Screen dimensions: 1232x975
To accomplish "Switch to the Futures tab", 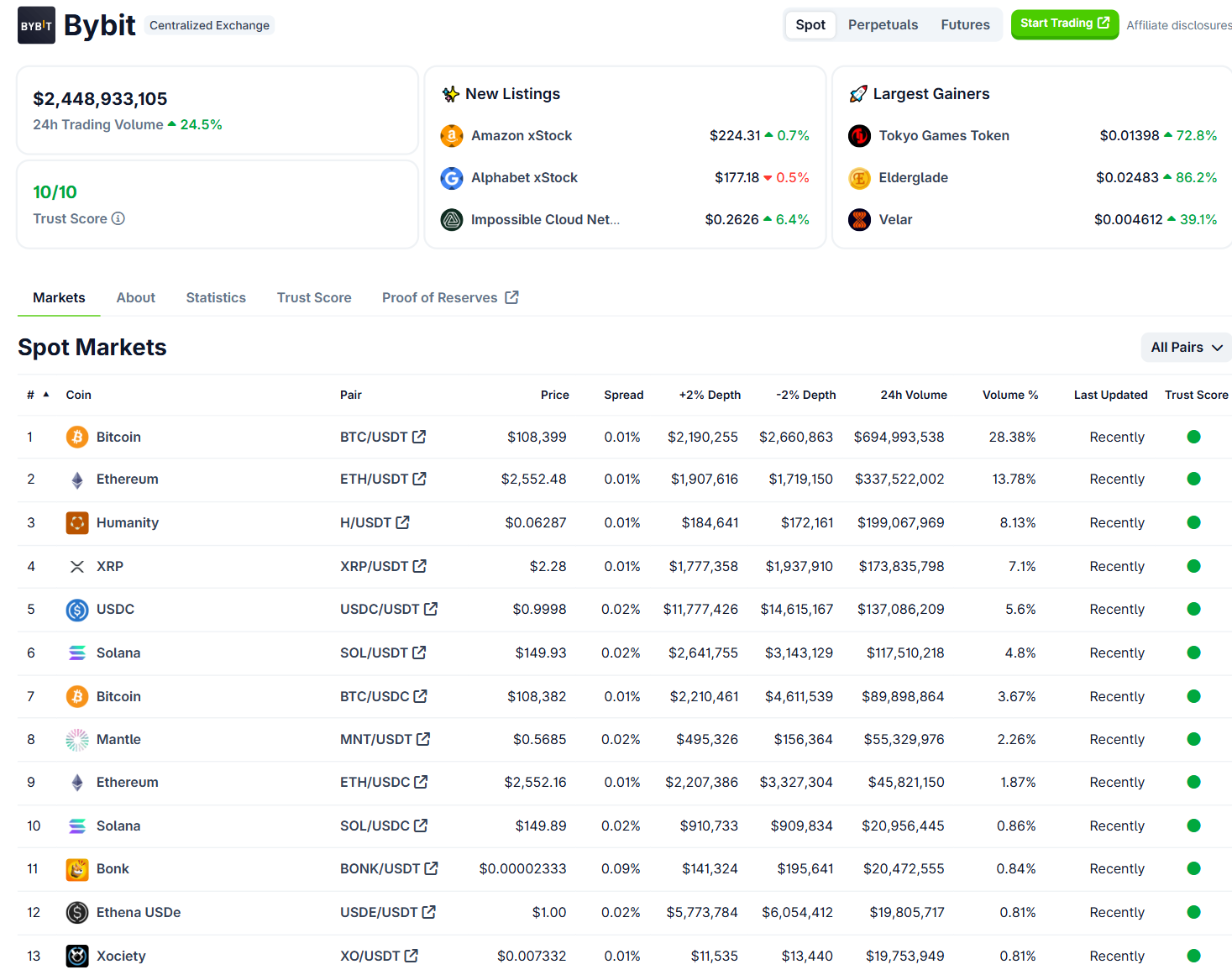I will [x=965, y=24].
